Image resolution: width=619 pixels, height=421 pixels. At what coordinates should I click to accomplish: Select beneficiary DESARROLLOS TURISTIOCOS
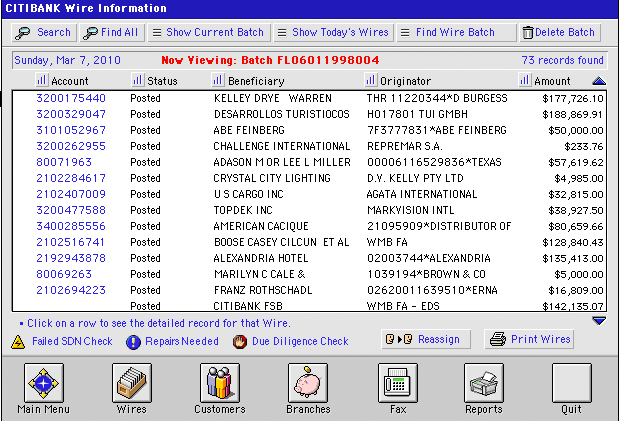pyautogui.click(x=281, y=114)
